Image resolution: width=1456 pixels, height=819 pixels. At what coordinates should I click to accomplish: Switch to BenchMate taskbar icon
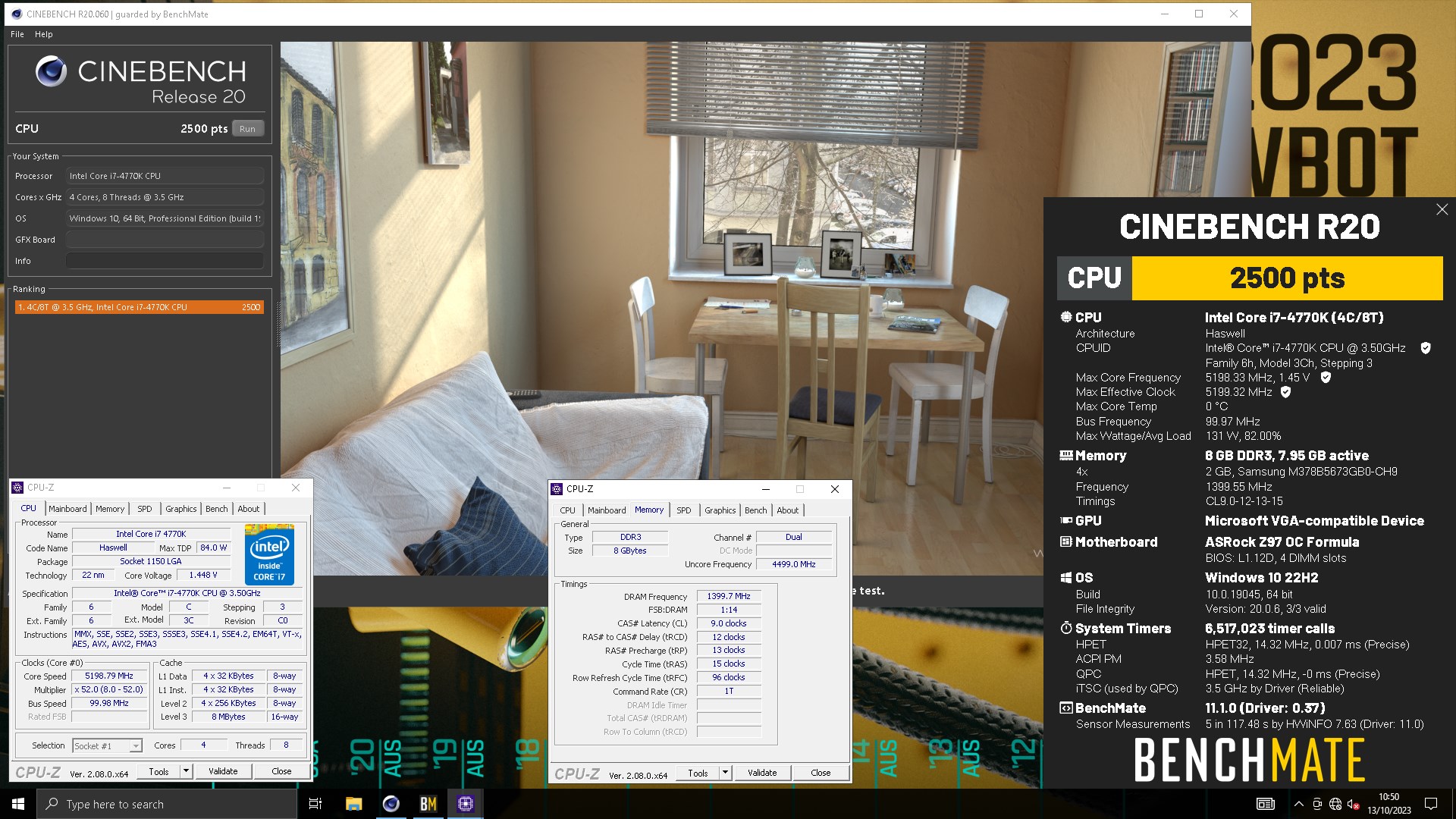click(x=428, y=804)
